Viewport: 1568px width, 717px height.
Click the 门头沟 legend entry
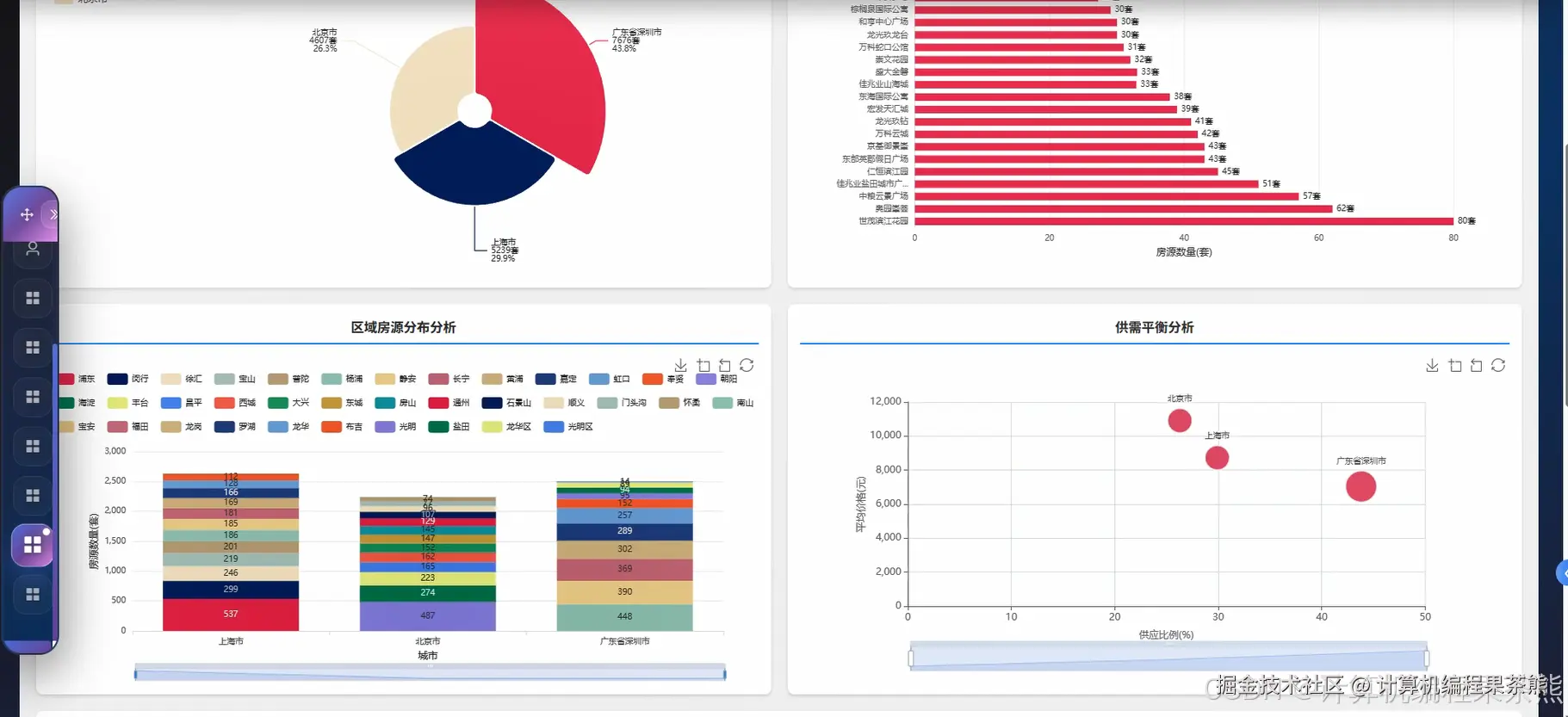tap(622, 403)
